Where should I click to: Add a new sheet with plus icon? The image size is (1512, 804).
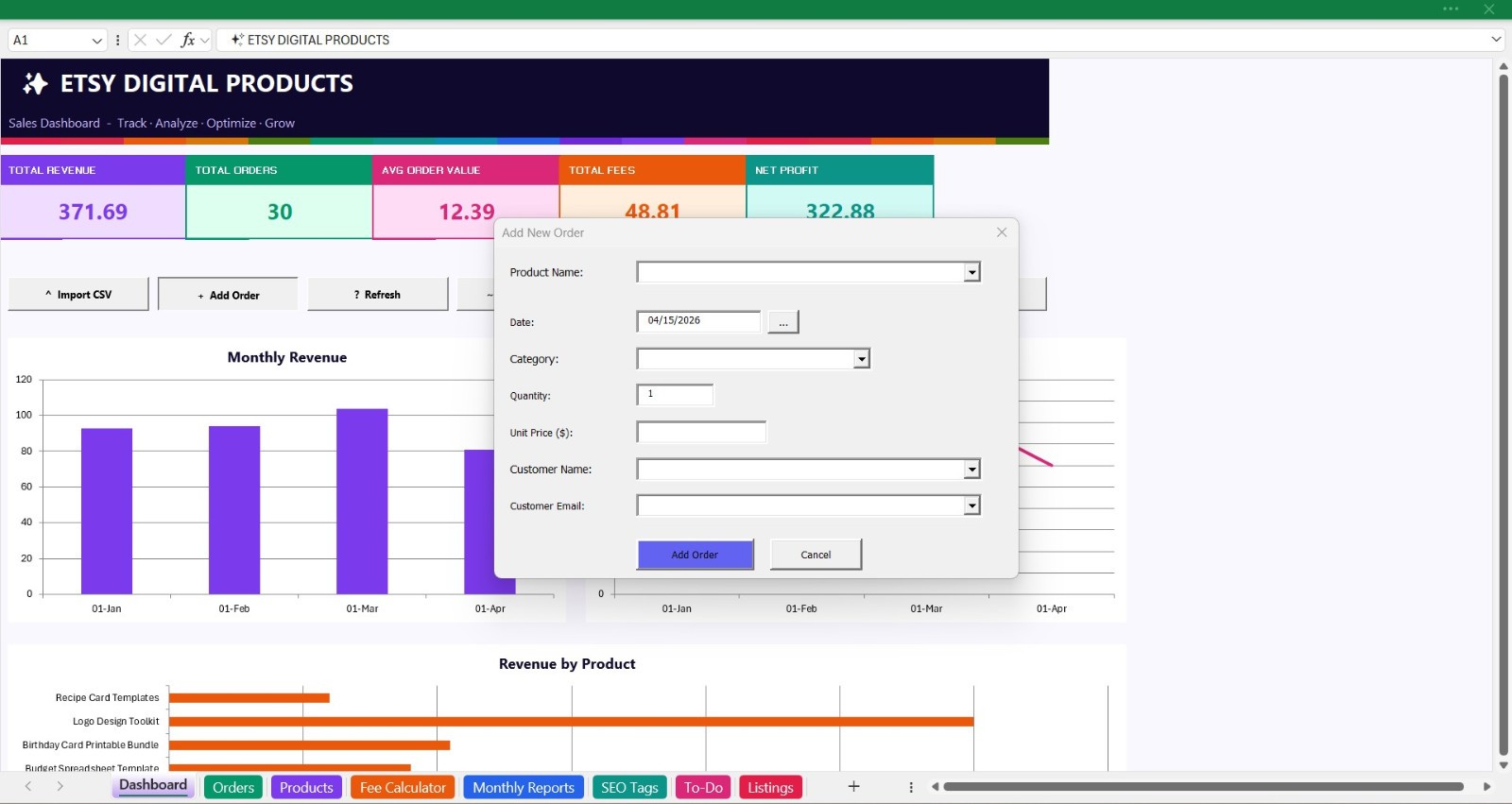[853, 786]
